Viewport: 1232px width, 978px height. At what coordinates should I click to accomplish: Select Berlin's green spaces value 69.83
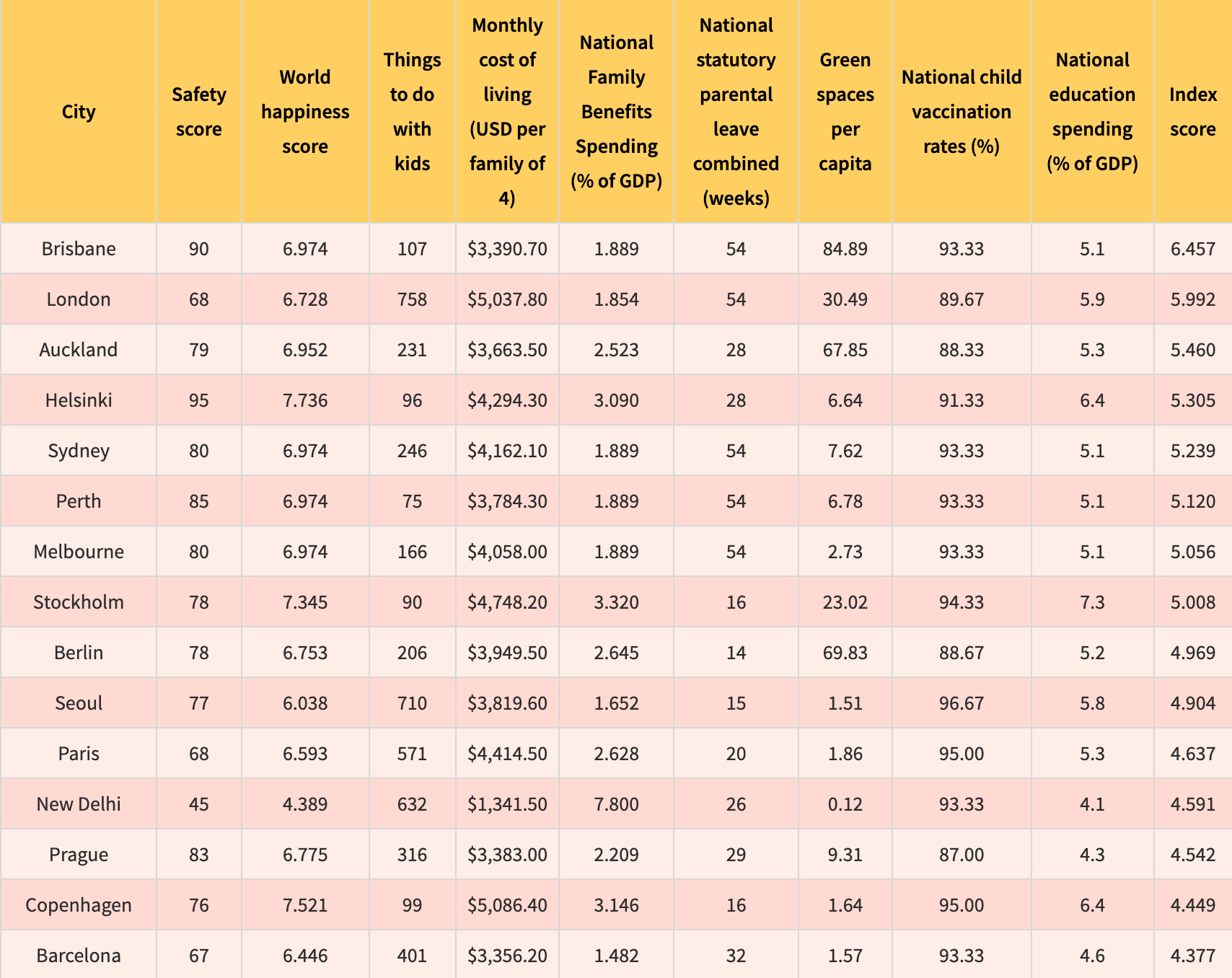[845, 653]
